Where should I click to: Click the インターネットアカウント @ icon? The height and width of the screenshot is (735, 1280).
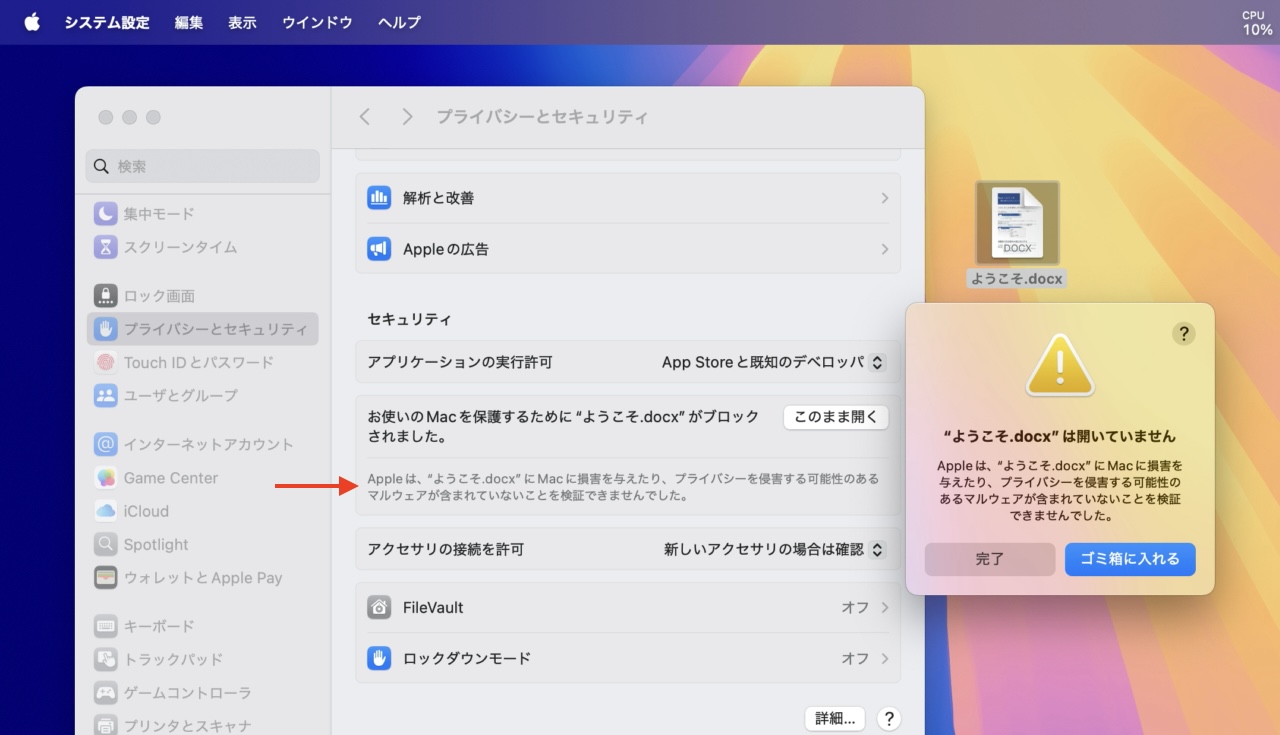click(106, 444)
